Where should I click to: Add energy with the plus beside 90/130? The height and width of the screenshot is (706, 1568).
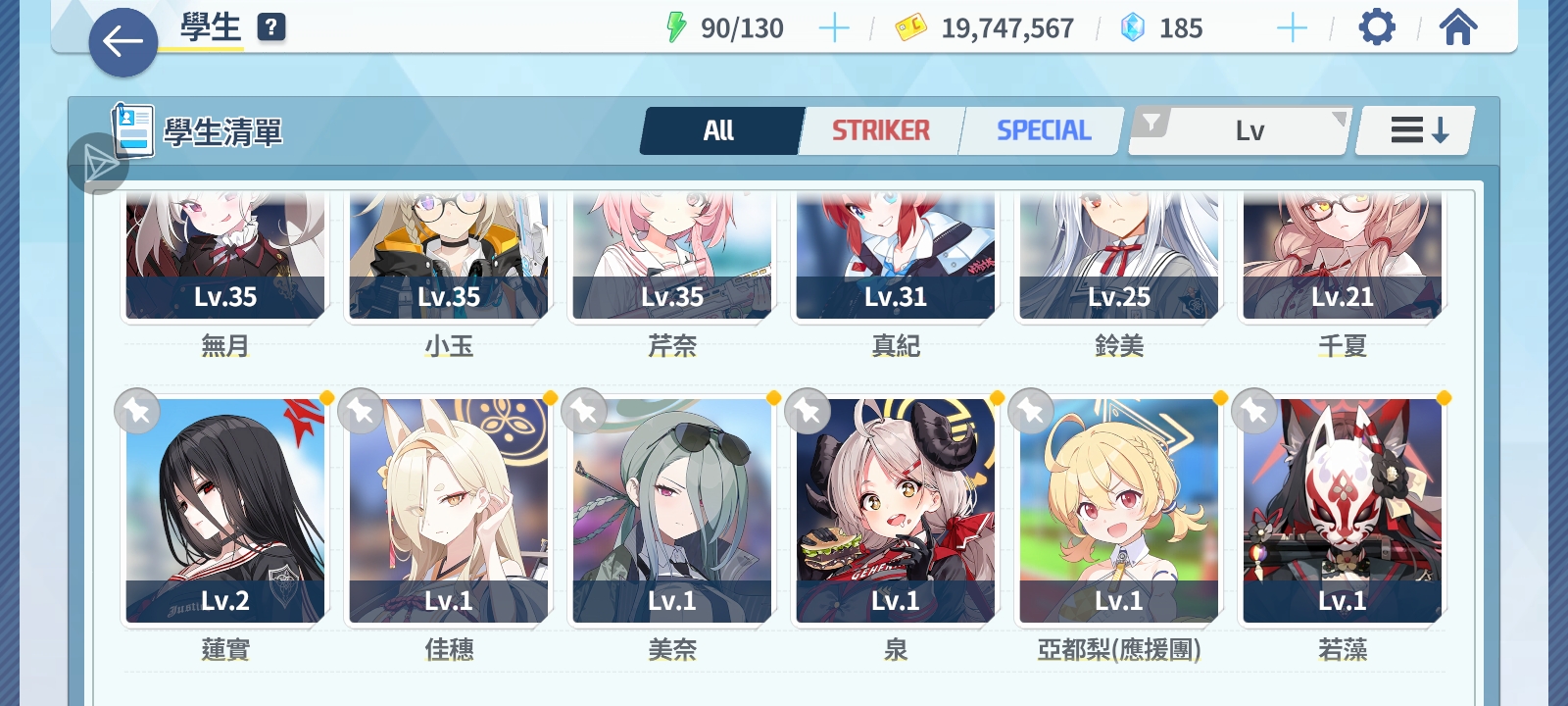(x=834, y=28)
